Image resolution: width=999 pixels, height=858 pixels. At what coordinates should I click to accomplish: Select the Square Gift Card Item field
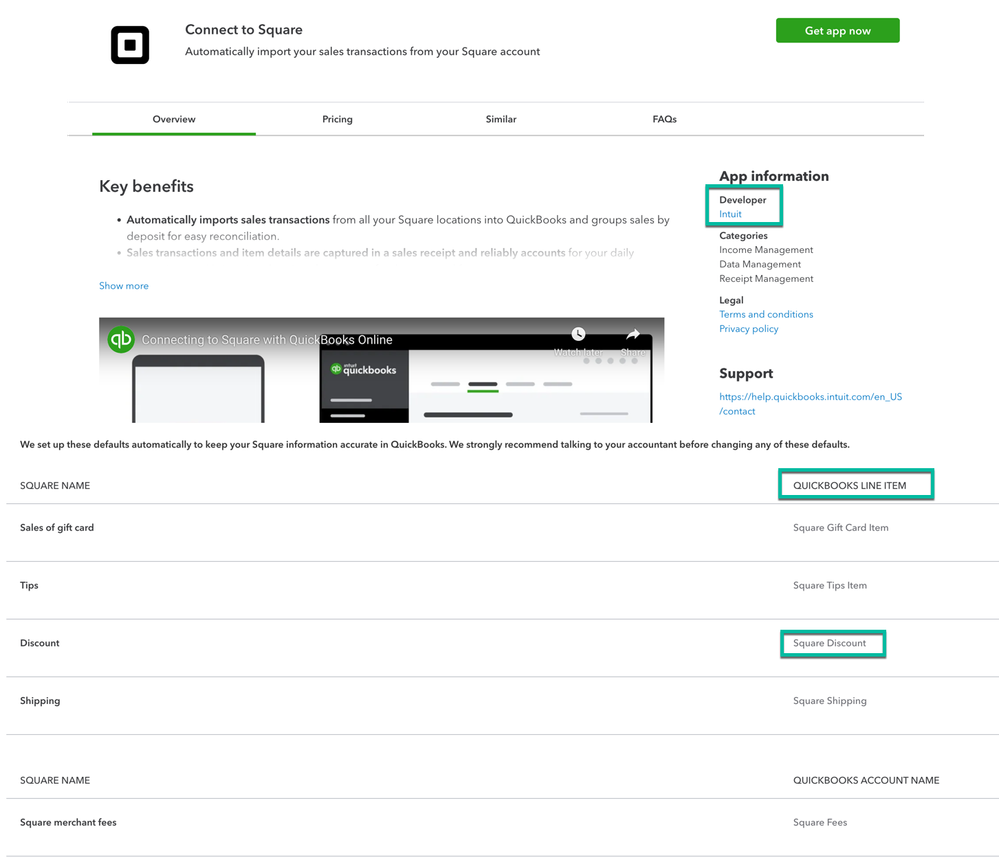coord(840,528)
